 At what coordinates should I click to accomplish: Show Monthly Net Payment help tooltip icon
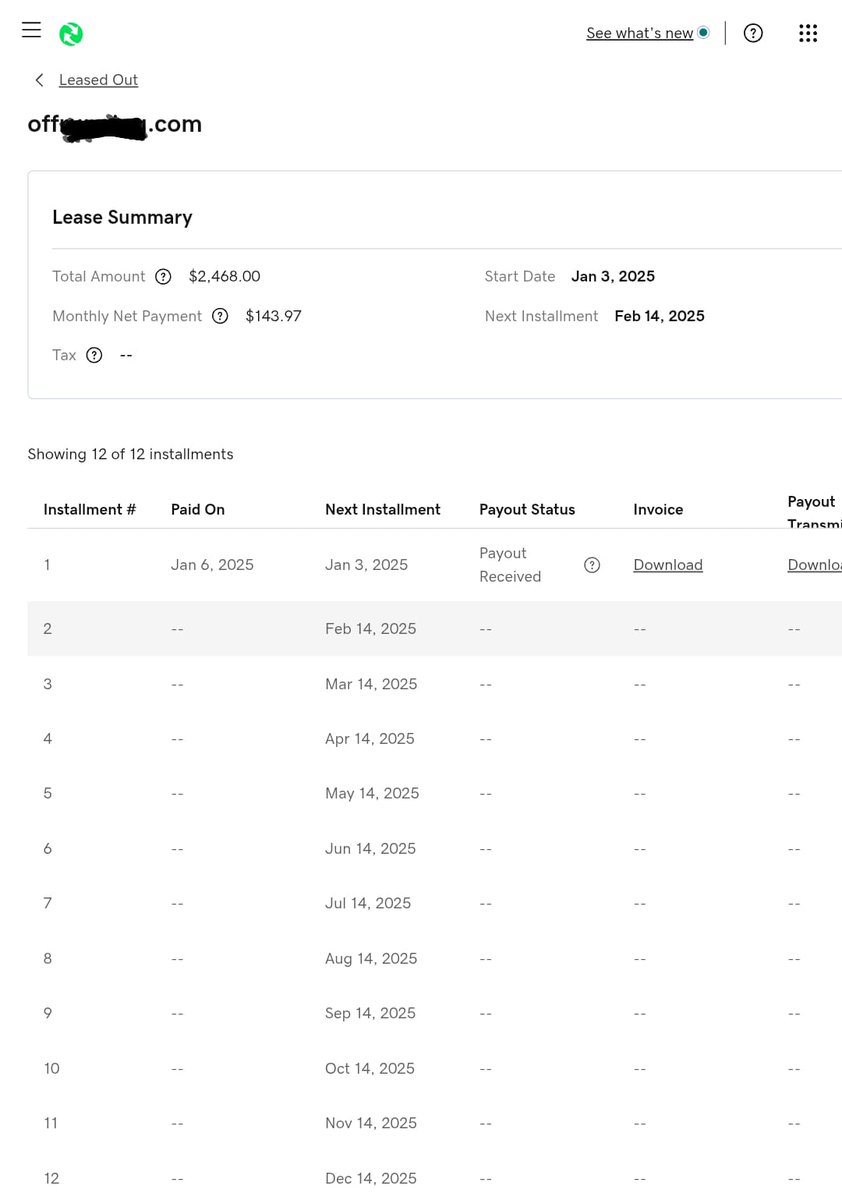click(x=220, y=316)
